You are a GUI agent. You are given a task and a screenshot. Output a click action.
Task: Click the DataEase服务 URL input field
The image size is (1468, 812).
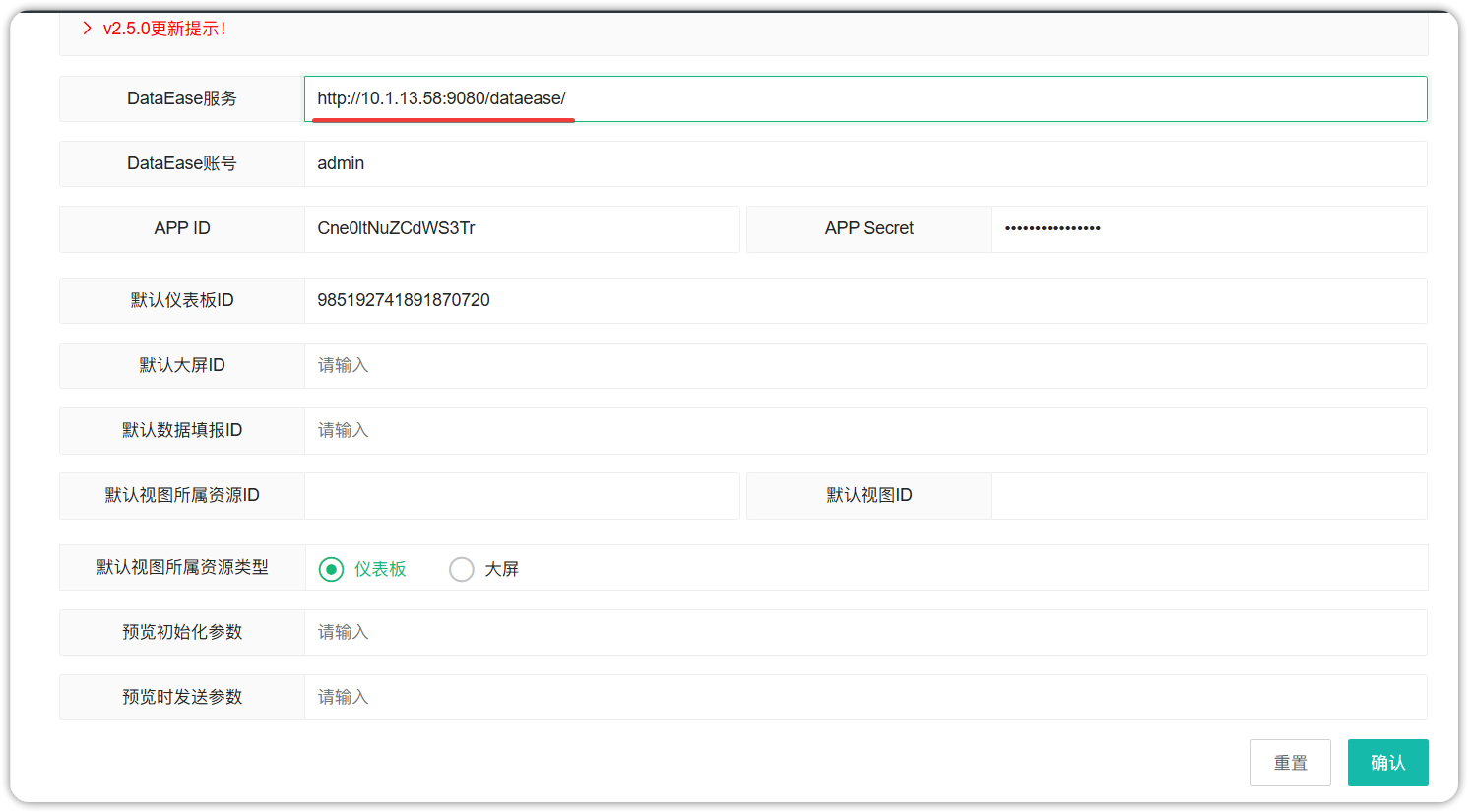tap(864, 98)
